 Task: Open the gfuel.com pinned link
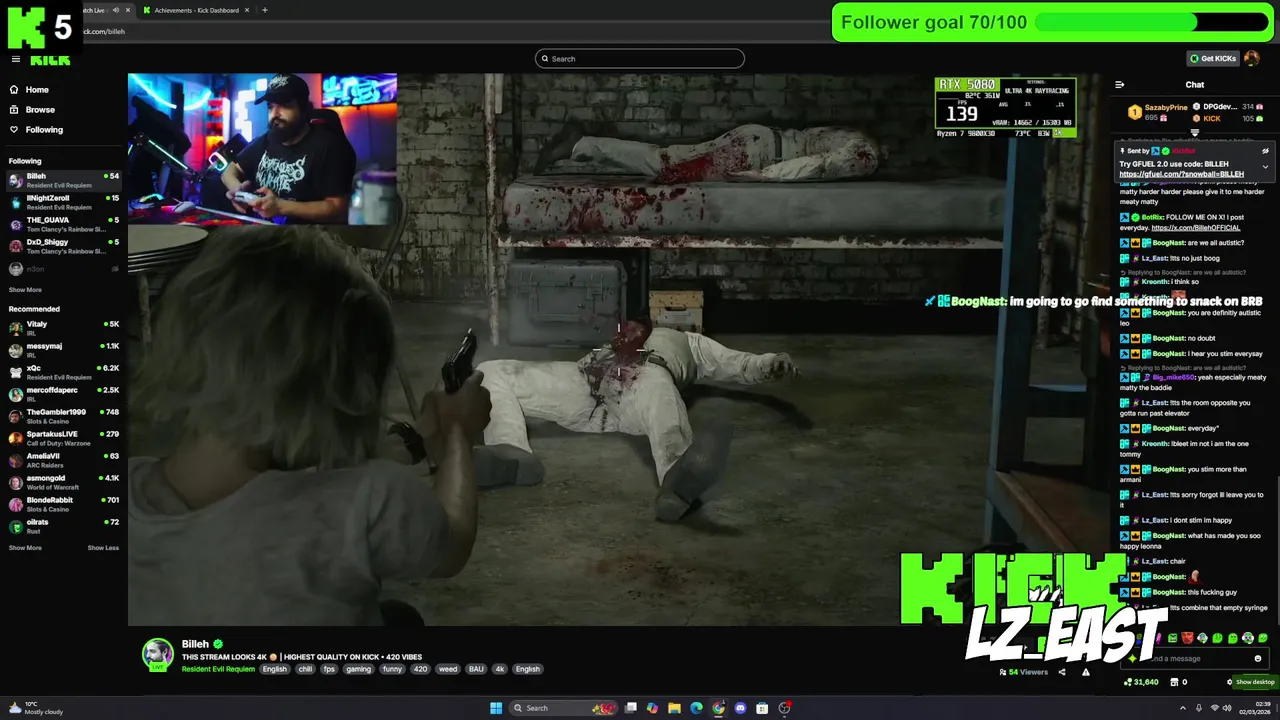pos(1181,174)
